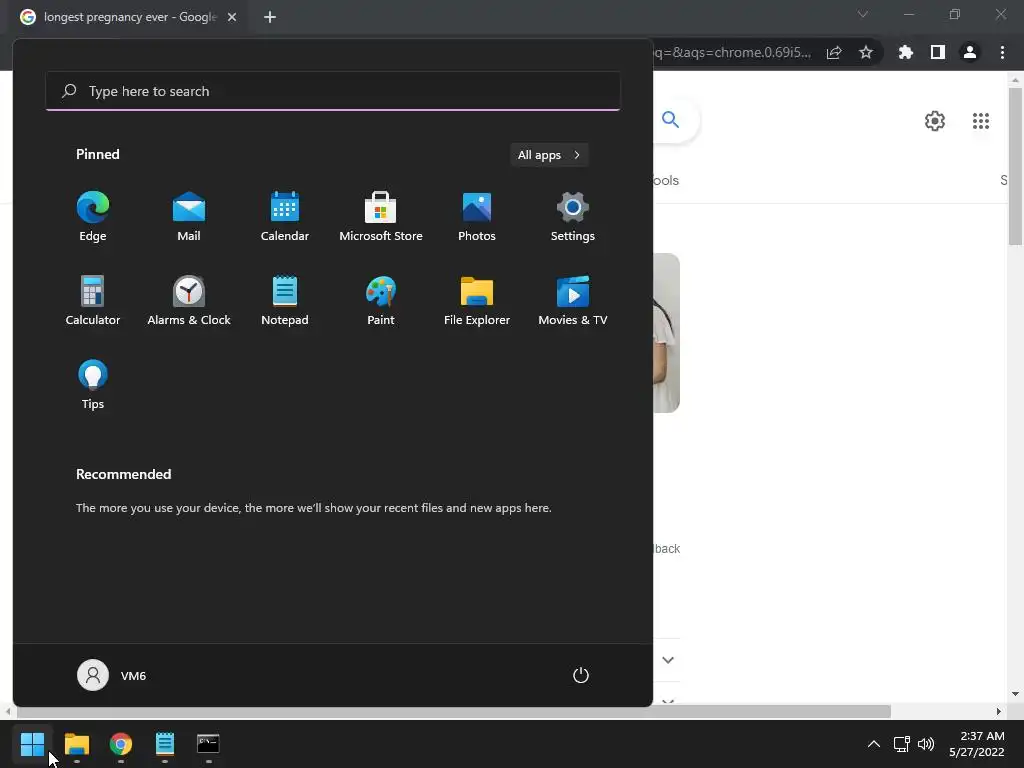
Task: Open Google quick settings gear
Action: click(x=935, y=121)
